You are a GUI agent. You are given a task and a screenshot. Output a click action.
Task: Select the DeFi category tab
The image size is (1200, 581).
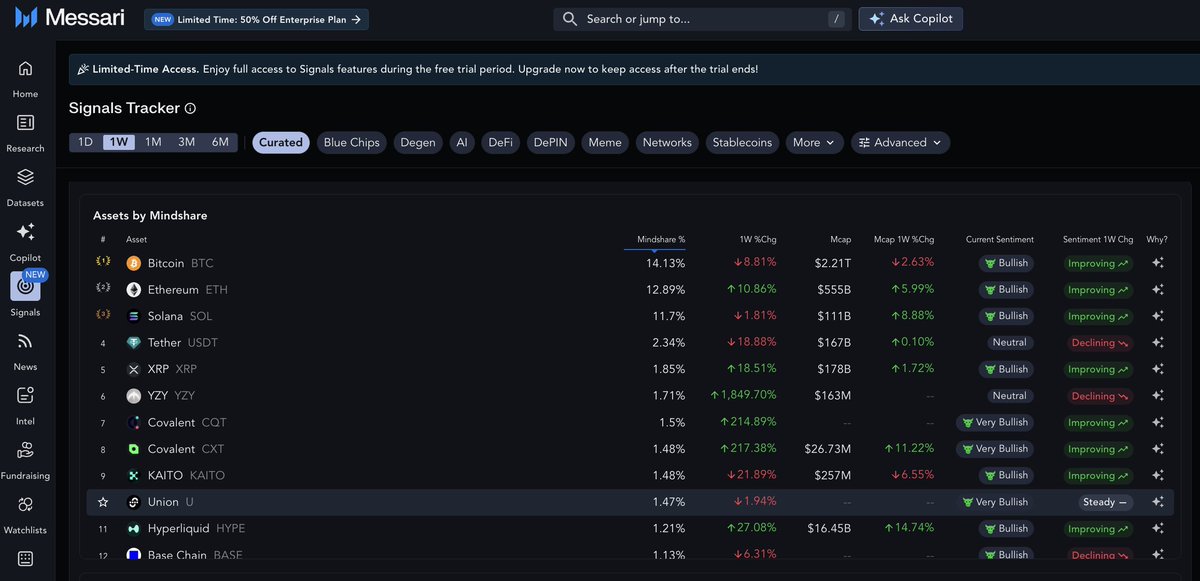pos(500,142)
